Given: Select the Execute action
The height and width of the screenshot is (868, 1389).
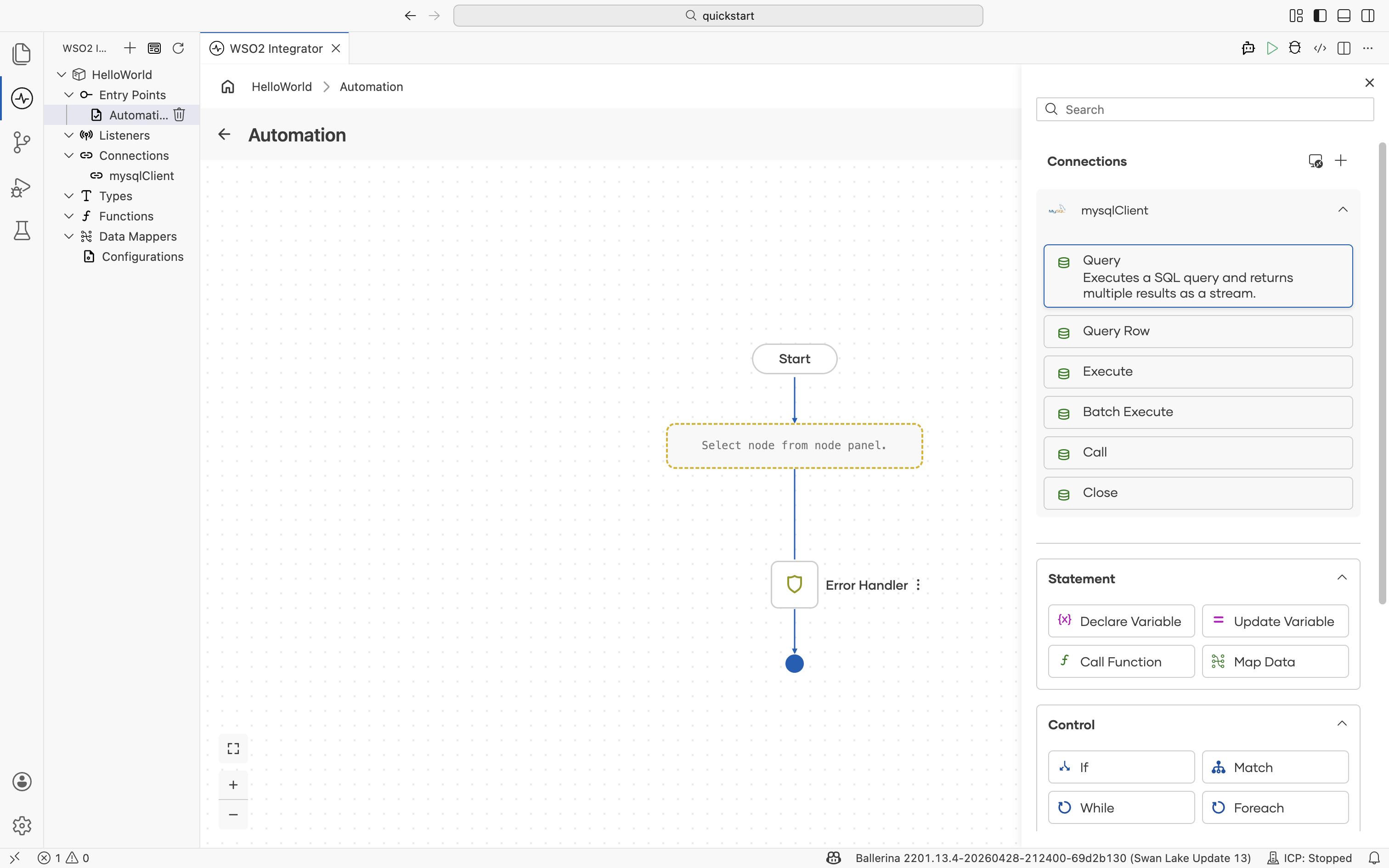Looking at the screenshot, I should tap(1198, 372).
